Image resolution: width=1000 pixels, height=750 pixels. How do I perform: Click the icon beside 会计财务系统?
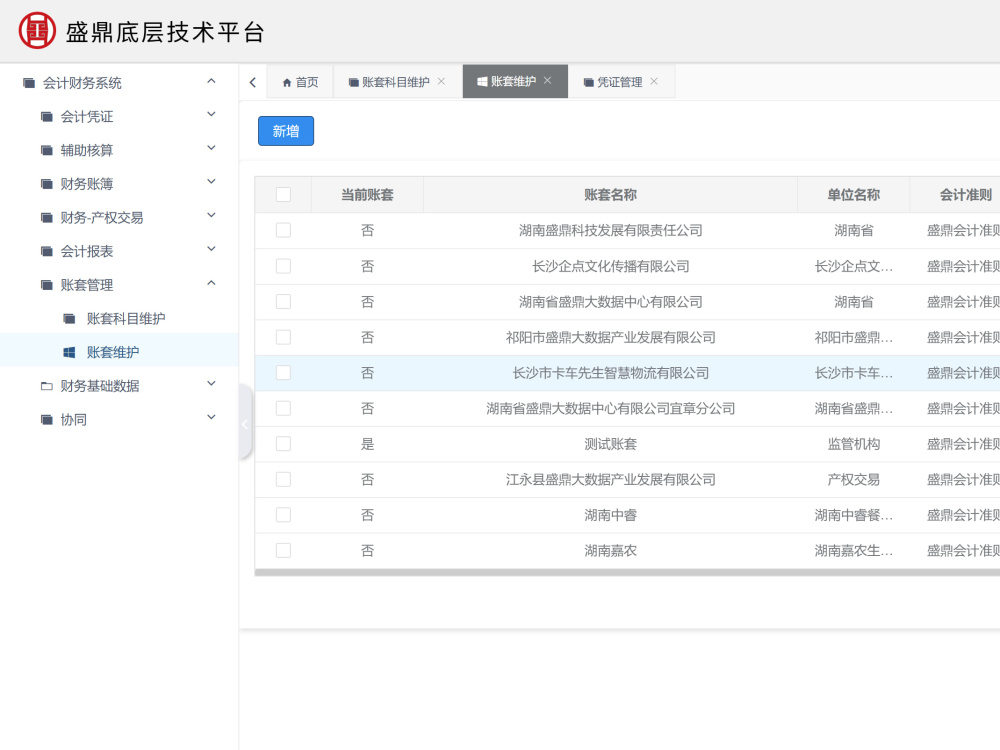tap(29, 83)
